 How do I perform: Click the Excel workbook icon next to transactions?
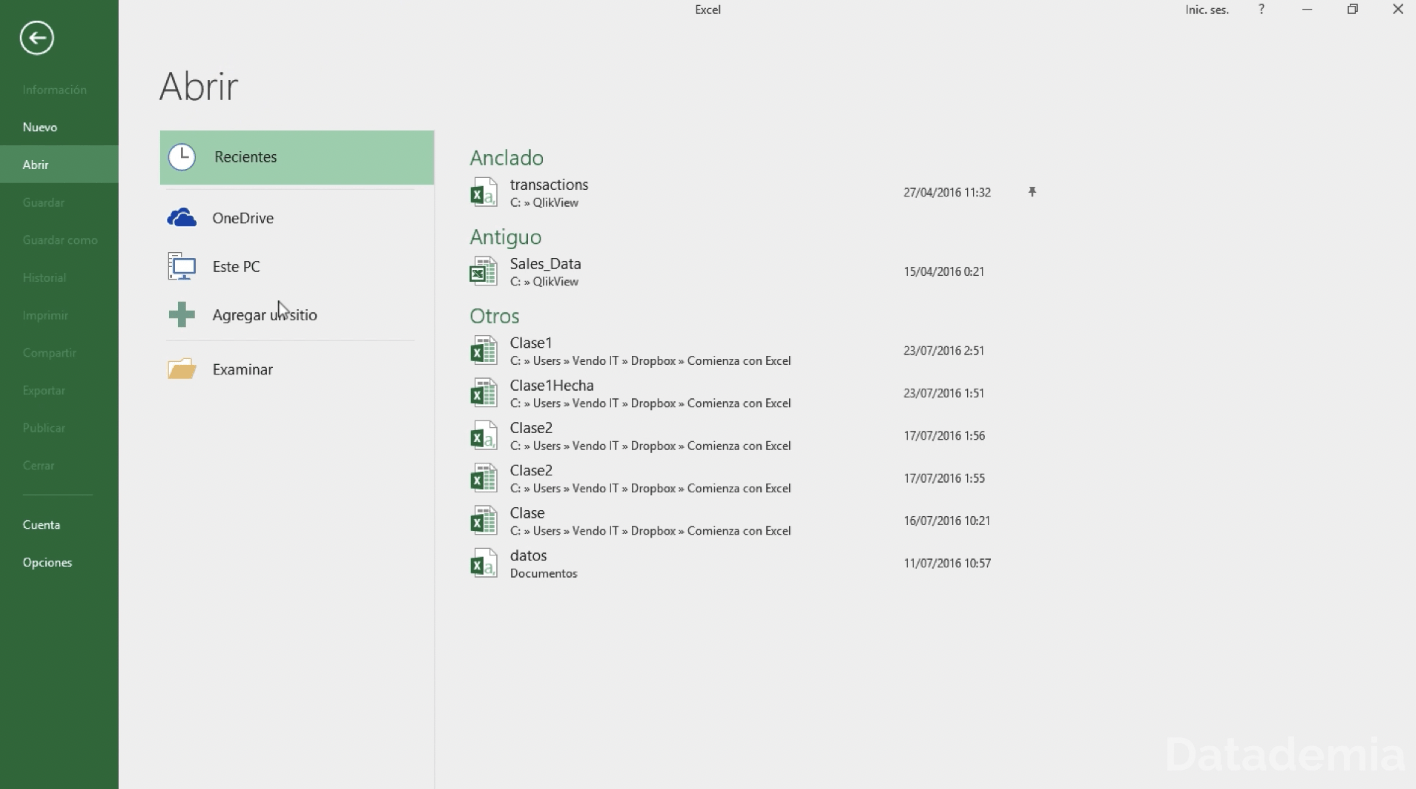484,192
